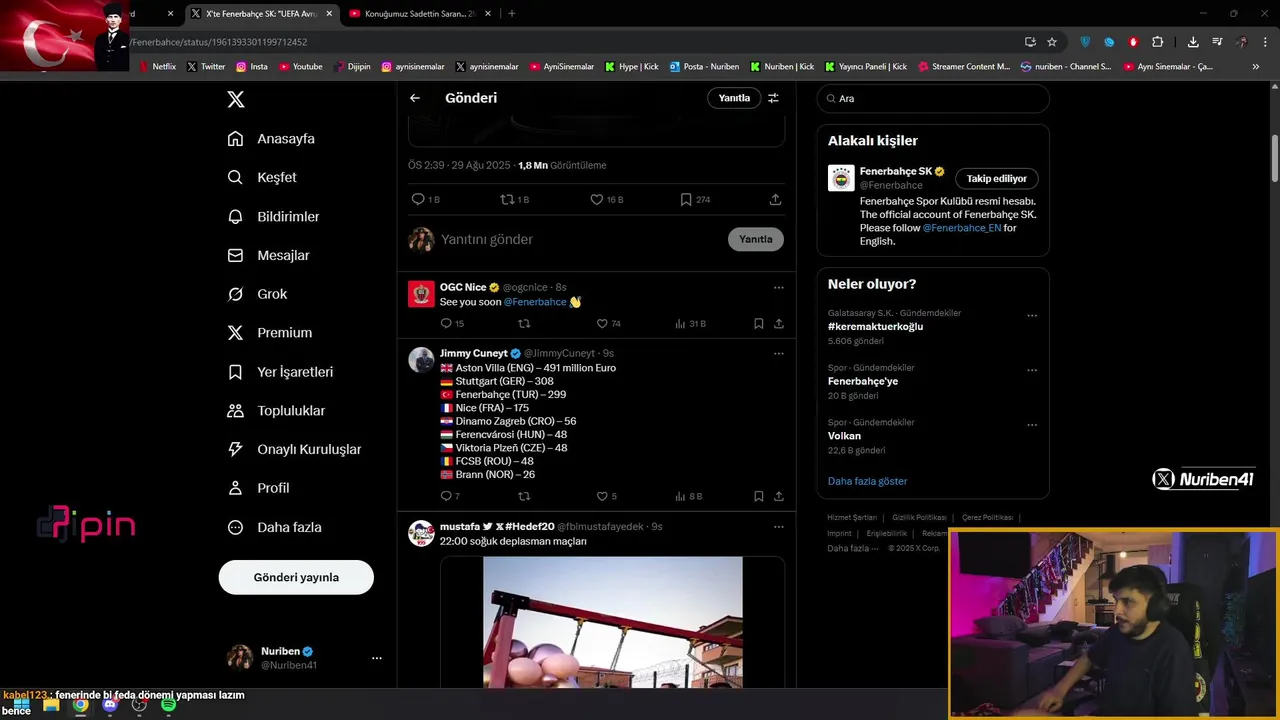Open the X logo home icon

point(236,99)
